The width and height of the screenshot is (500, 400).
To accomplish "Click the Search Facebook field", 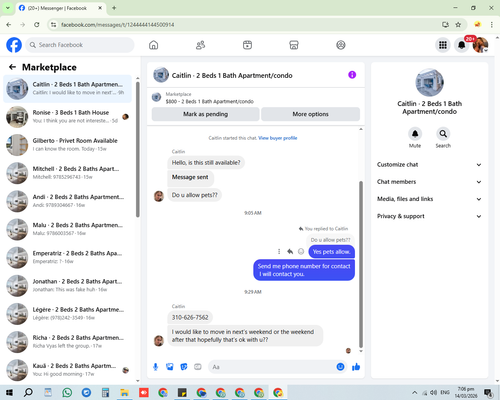I will (80, 45).
